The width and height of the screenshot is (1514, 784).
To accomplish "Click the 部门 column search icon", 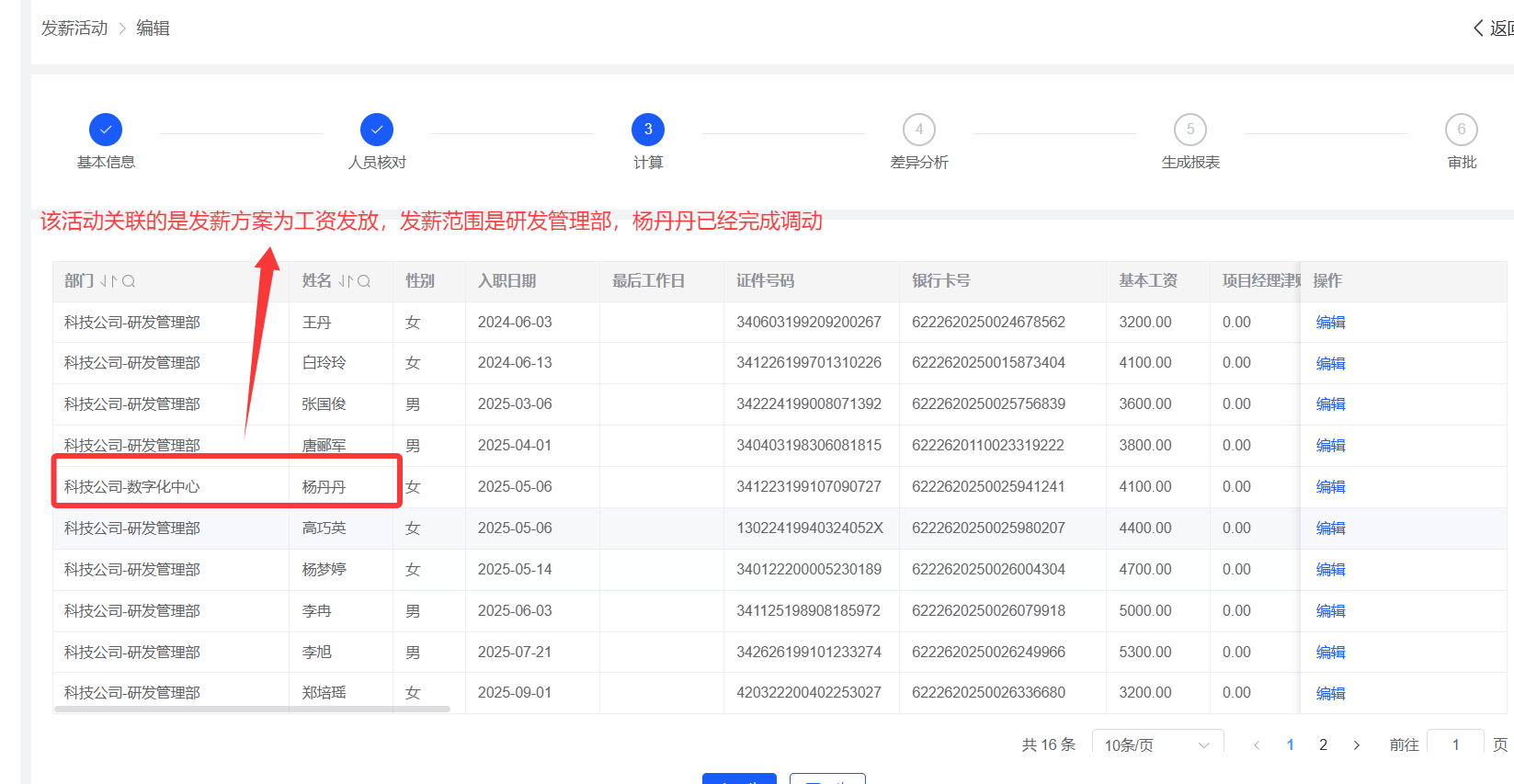I will point(129,281).
